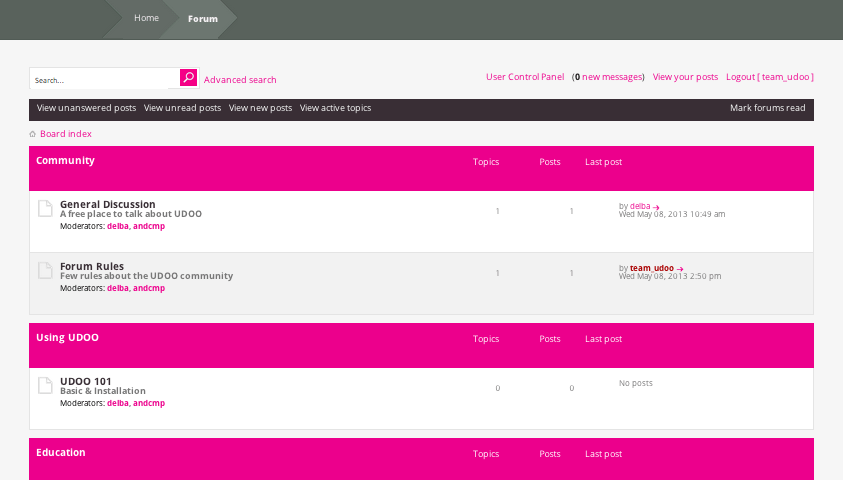The width and height of the screenshot is (843, 480).
Task: Open latest post arrow next to delba
Action: (x=656, y=207)
